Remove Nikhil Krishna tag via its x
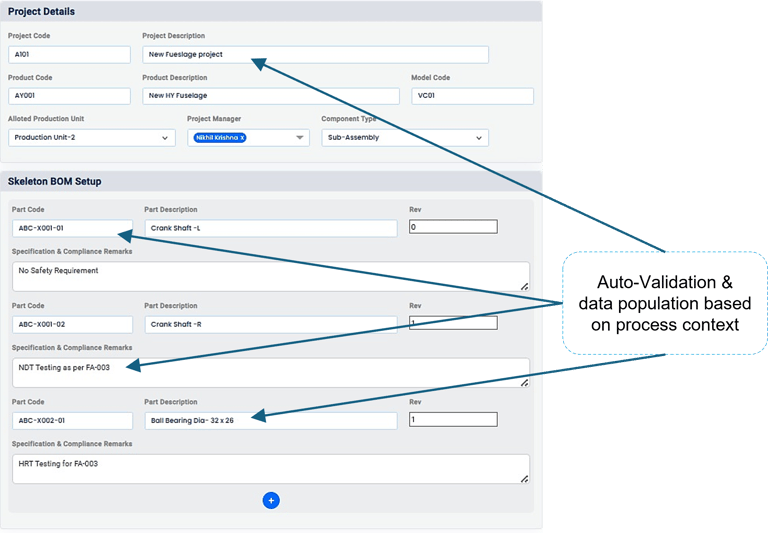This screenshot has width=768, height=533. (242, 138)
